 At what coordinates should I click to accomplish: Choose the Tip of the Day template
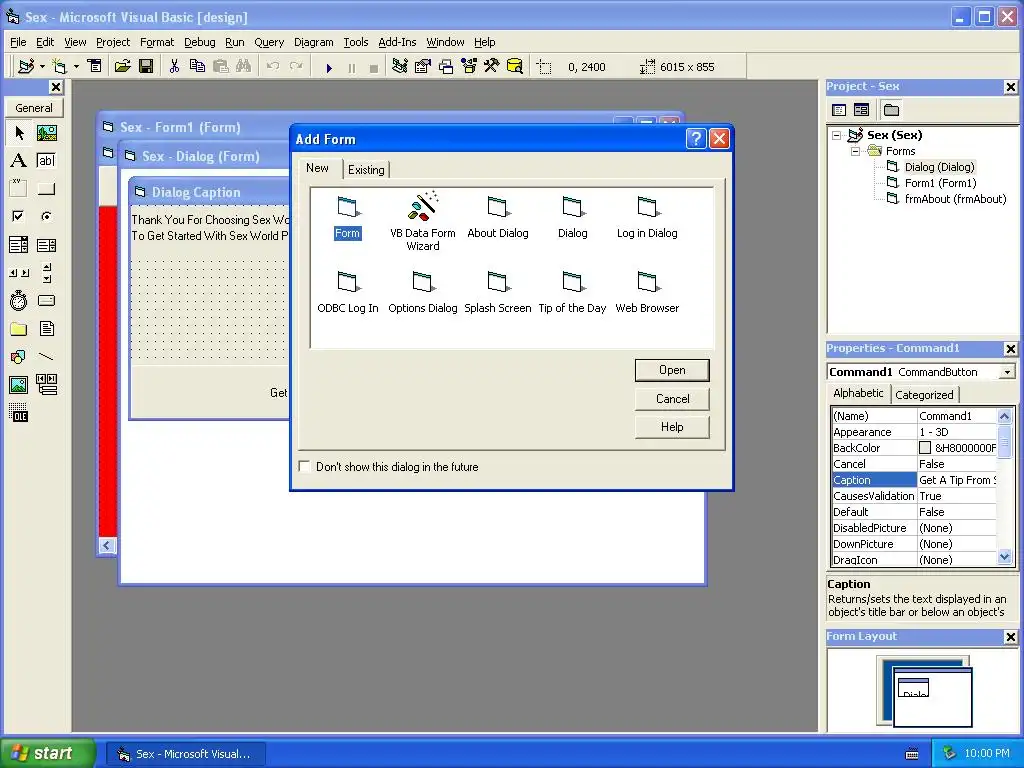click(572, 292)
